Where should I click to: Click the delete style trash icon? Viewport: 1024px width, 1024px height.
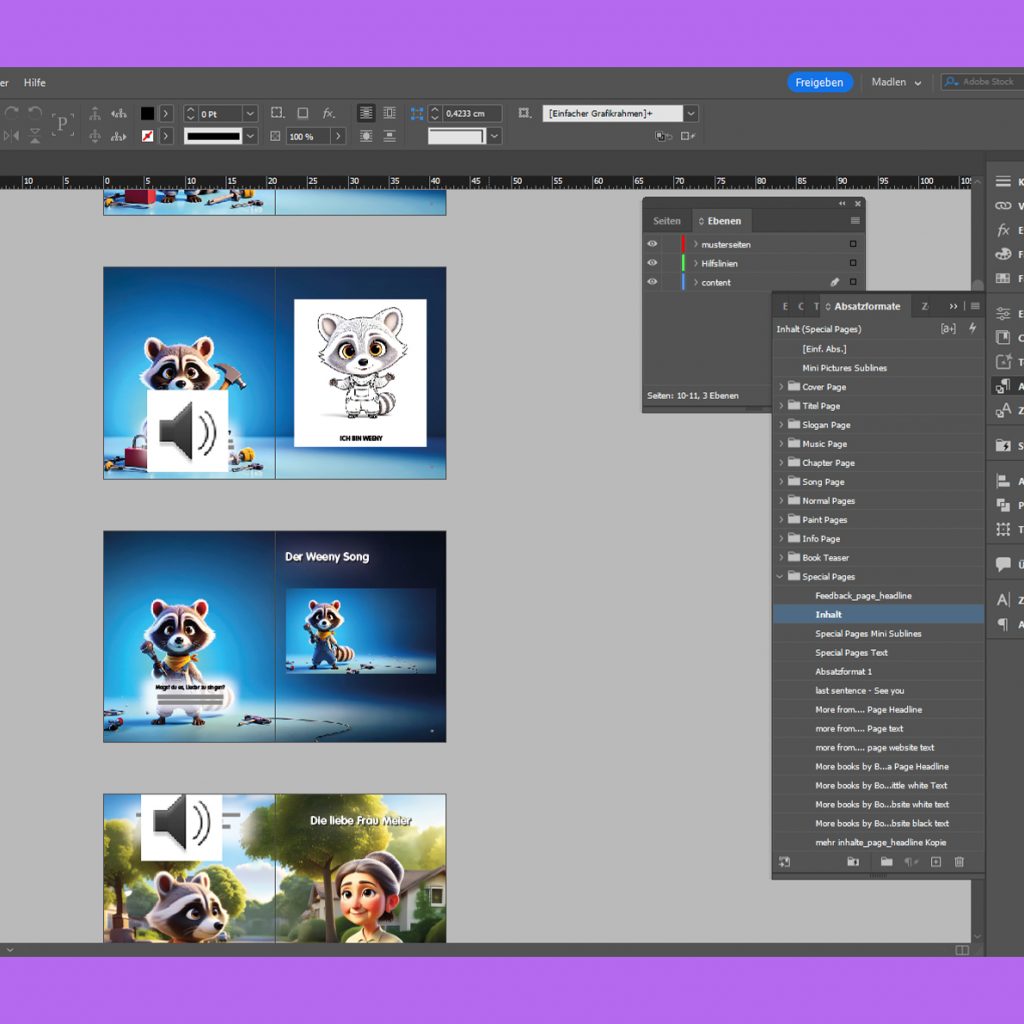[x=960, y=862]
